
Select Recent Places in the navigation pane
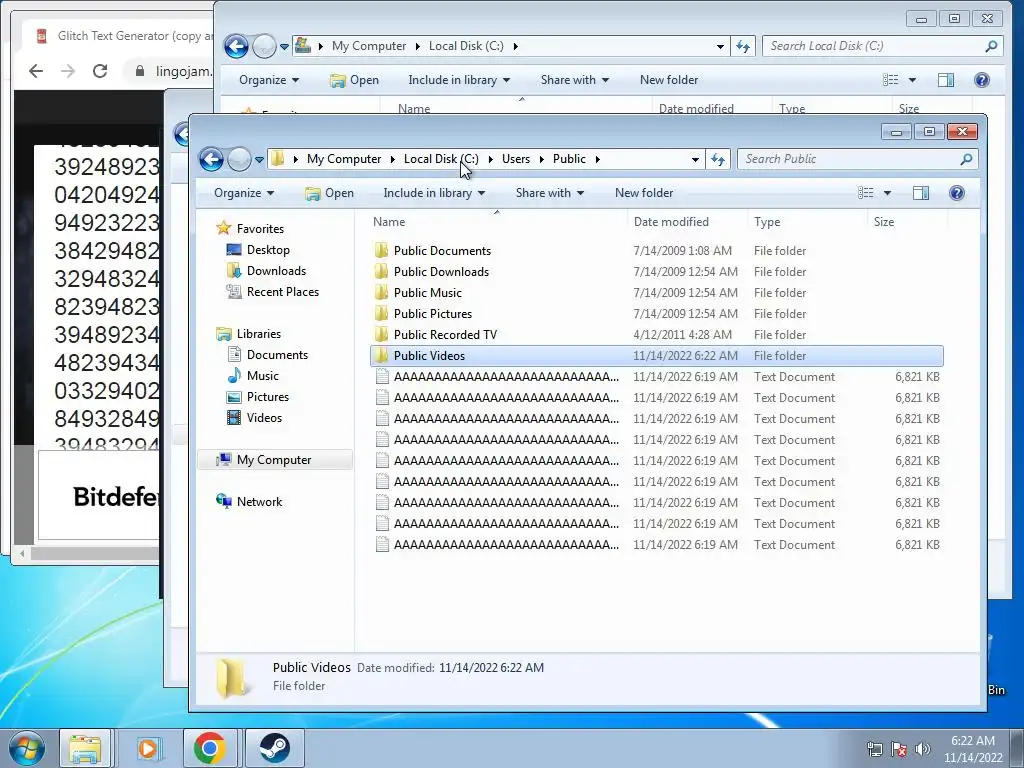pyautogui.click(x=282, y=292)
